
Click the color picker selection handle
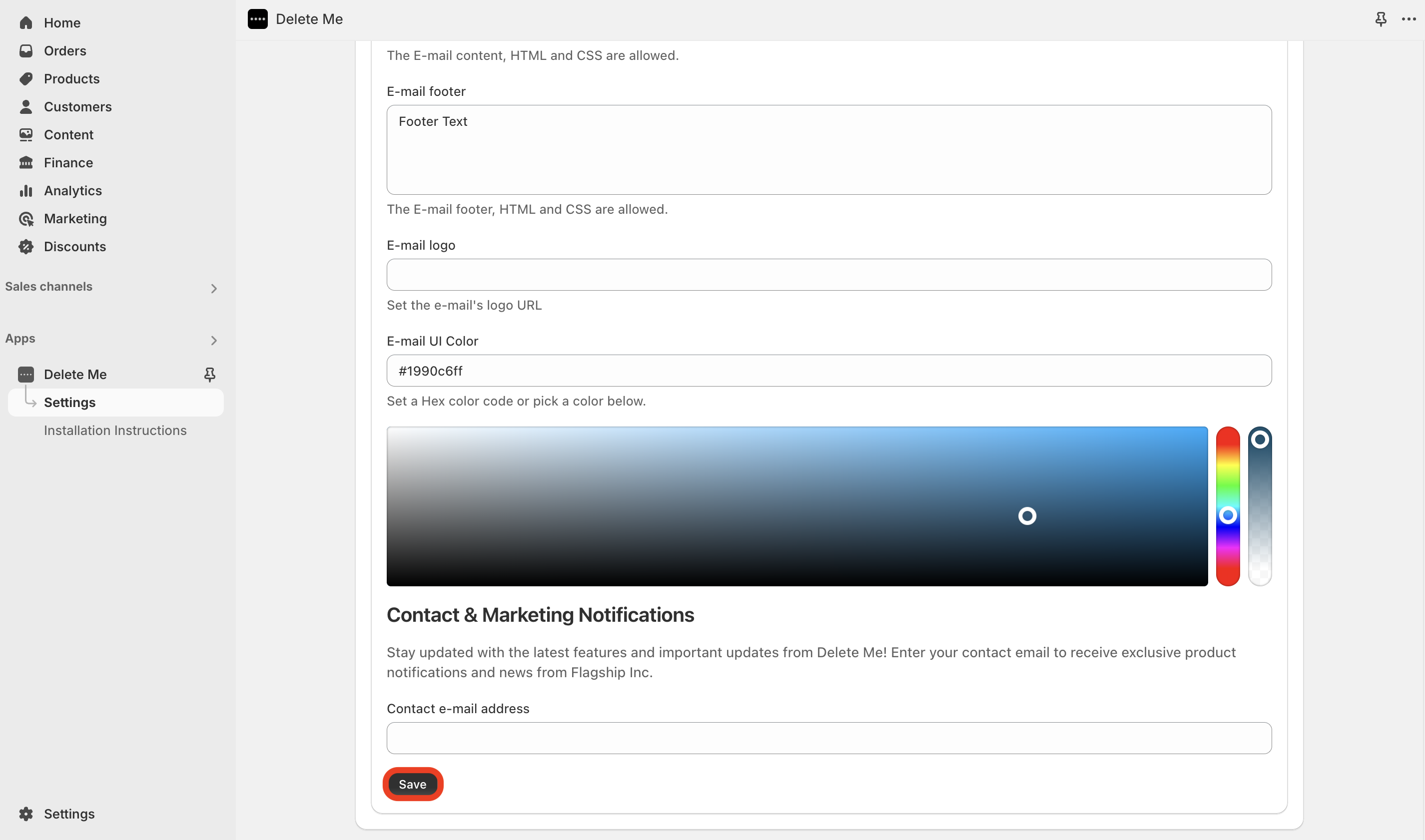pos(1028,516)
